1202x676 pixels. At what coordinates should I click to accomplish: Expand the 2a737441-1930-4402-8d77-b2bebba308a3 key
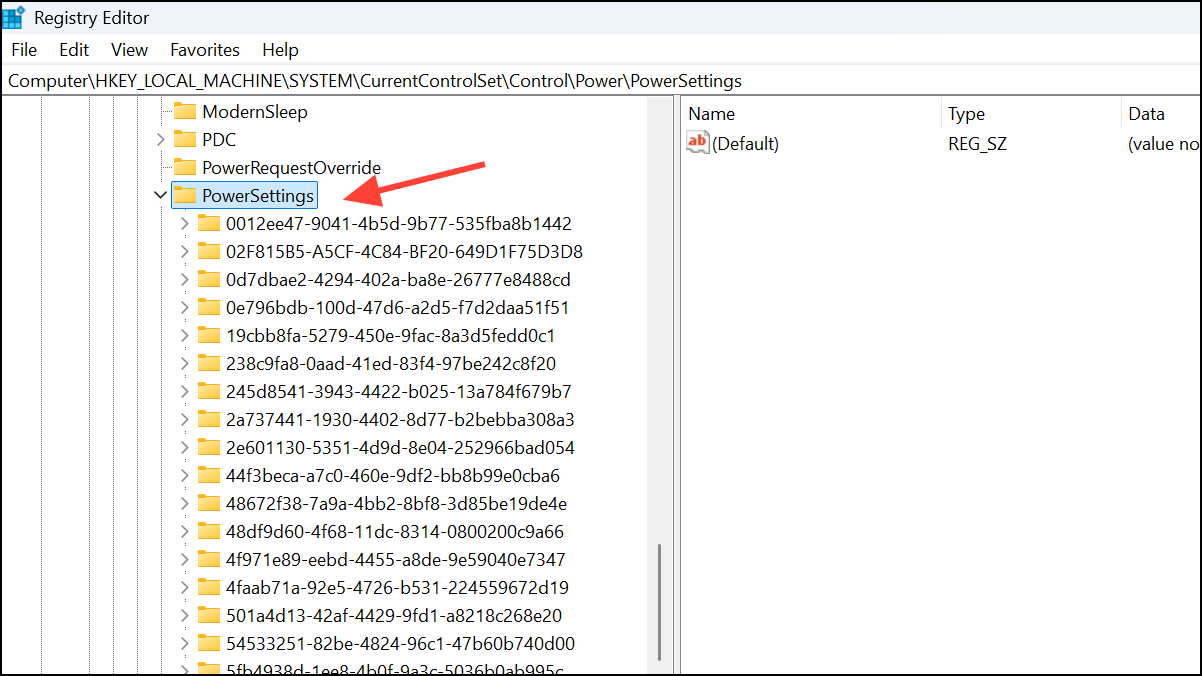point(184,419)
